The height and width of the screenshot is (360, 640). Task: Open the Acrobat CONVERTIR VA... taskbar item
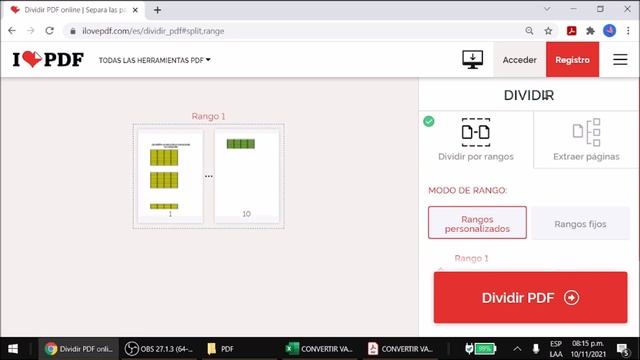click(400, 349)
